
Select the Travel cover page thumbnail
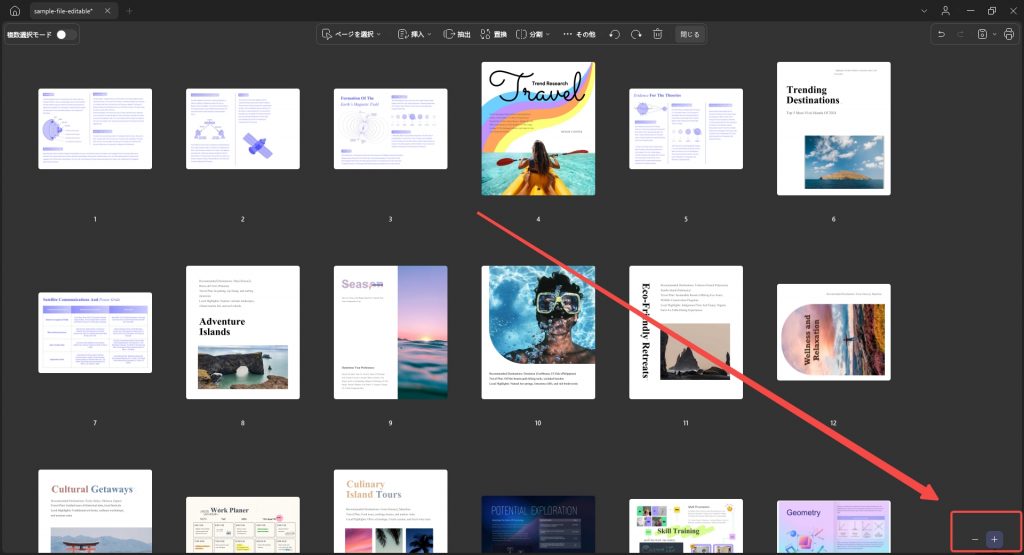[x=538, y=129]
